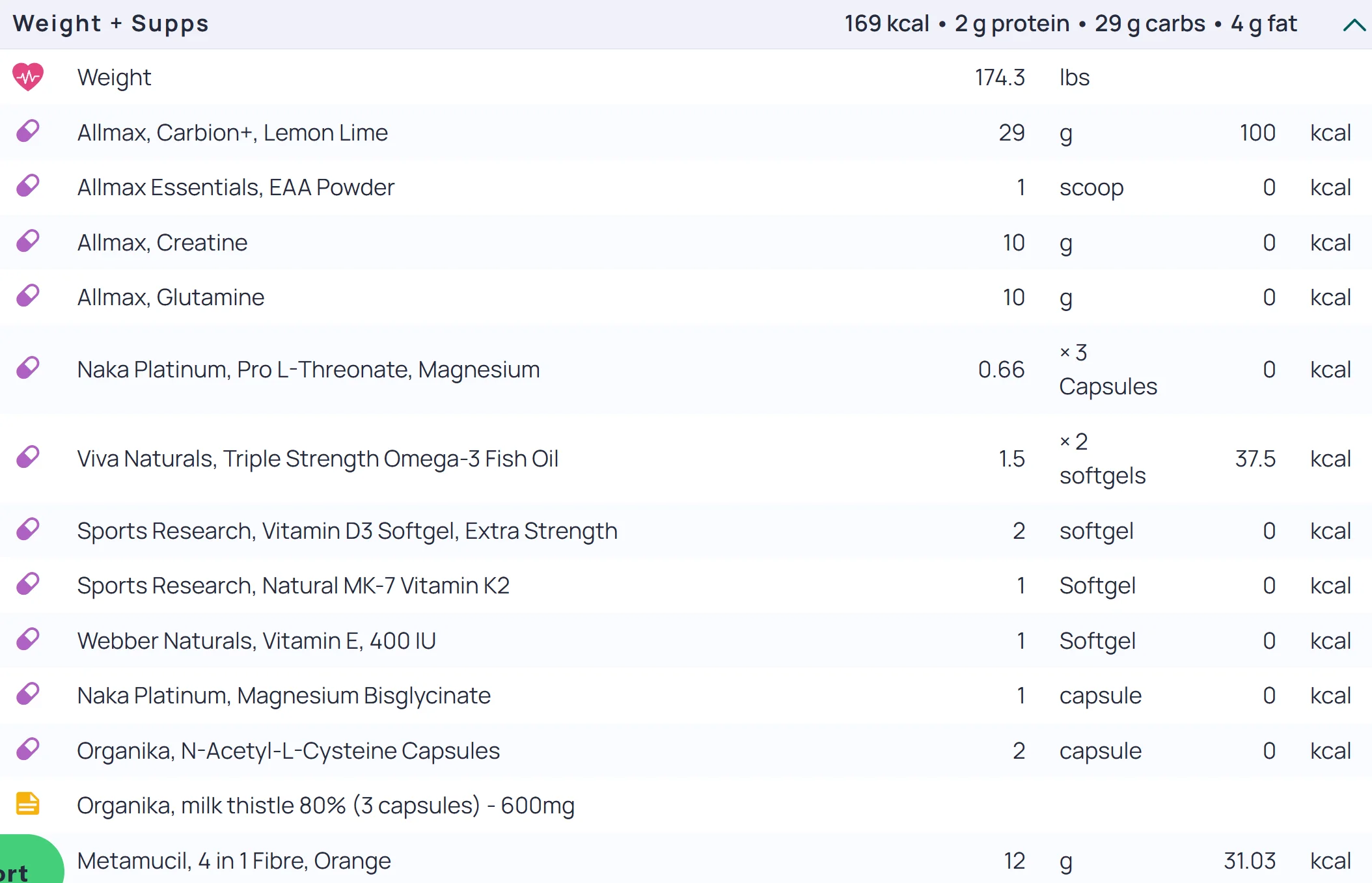Click the pill icon for Natural MK-7 Vitamin K2
The height and width of the screenshot is (883, 1372).
pos(28,584)
